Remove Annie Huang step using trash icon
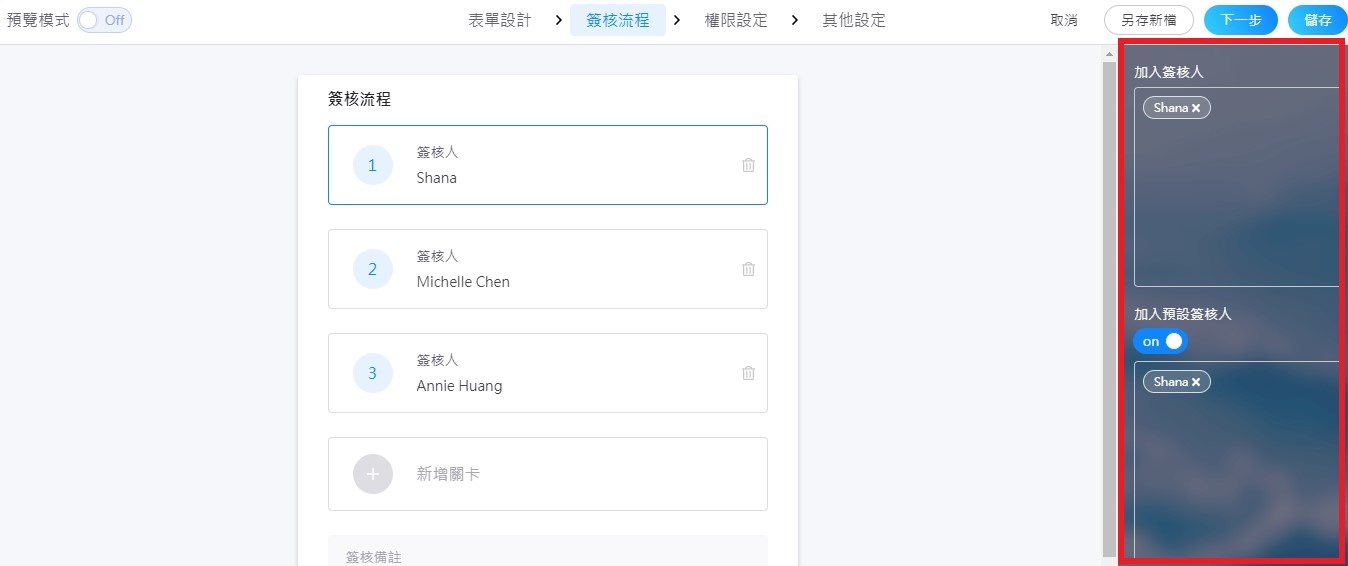This screenshot has width=1348, height=566. coord(748,373)
